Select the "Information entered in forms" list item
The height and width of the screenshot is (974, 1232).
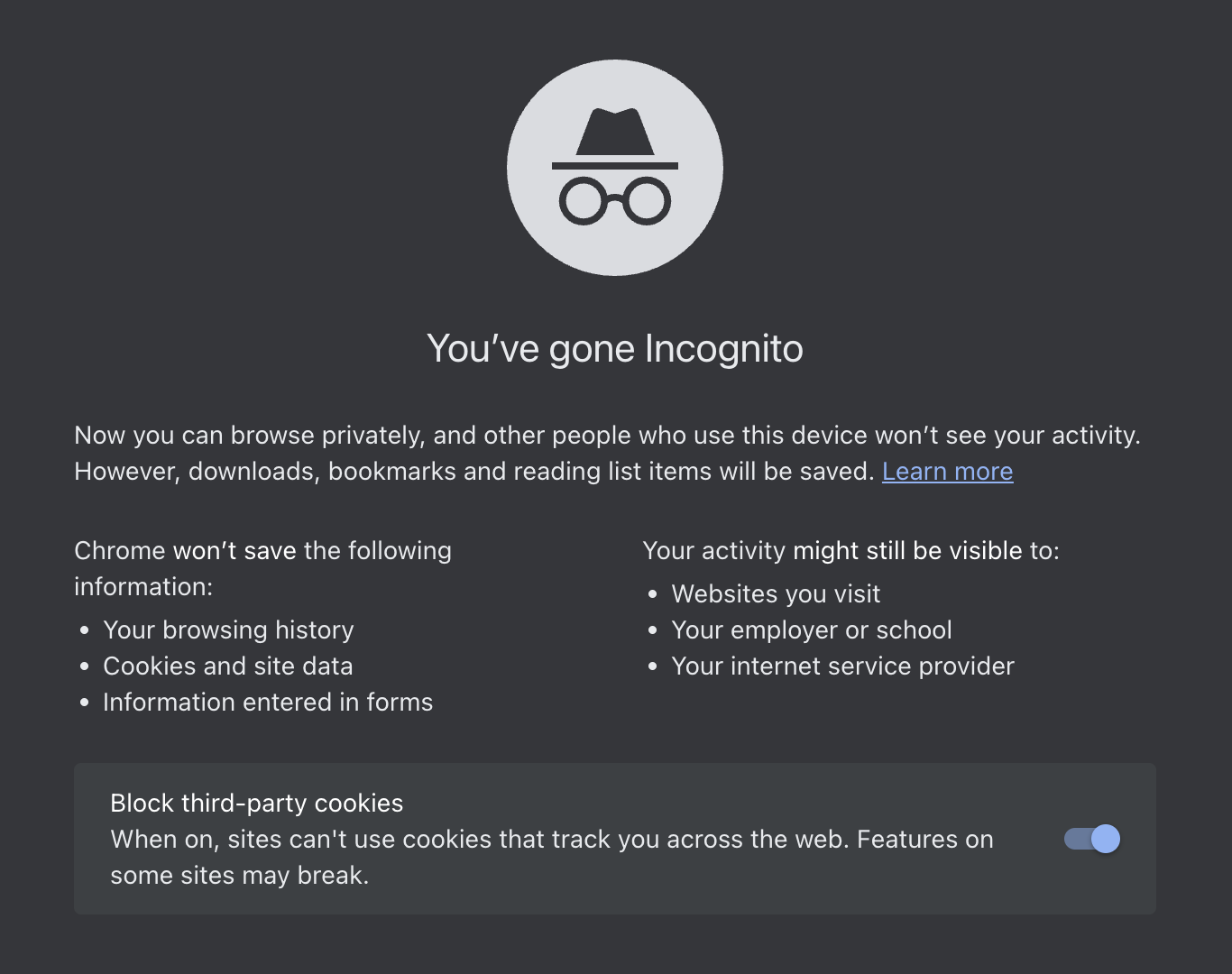point(268,702)
